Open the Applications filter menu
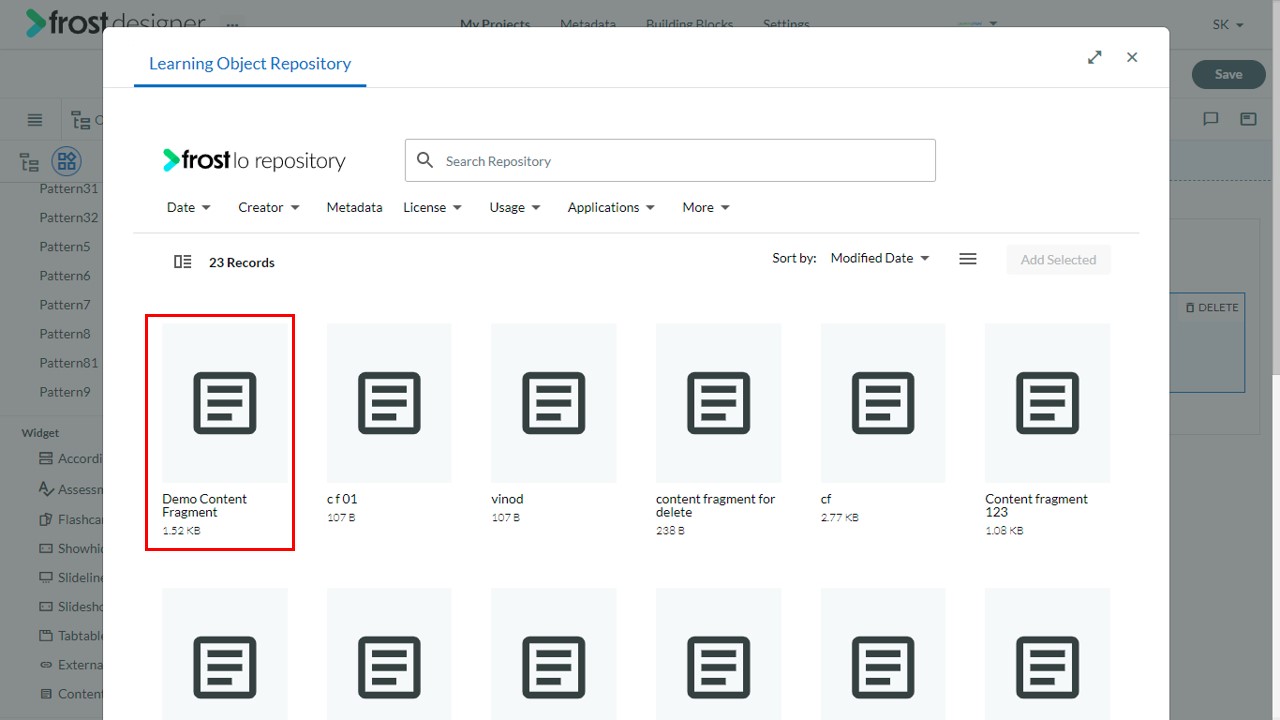 pyautogui.click(x=611, y=207)
